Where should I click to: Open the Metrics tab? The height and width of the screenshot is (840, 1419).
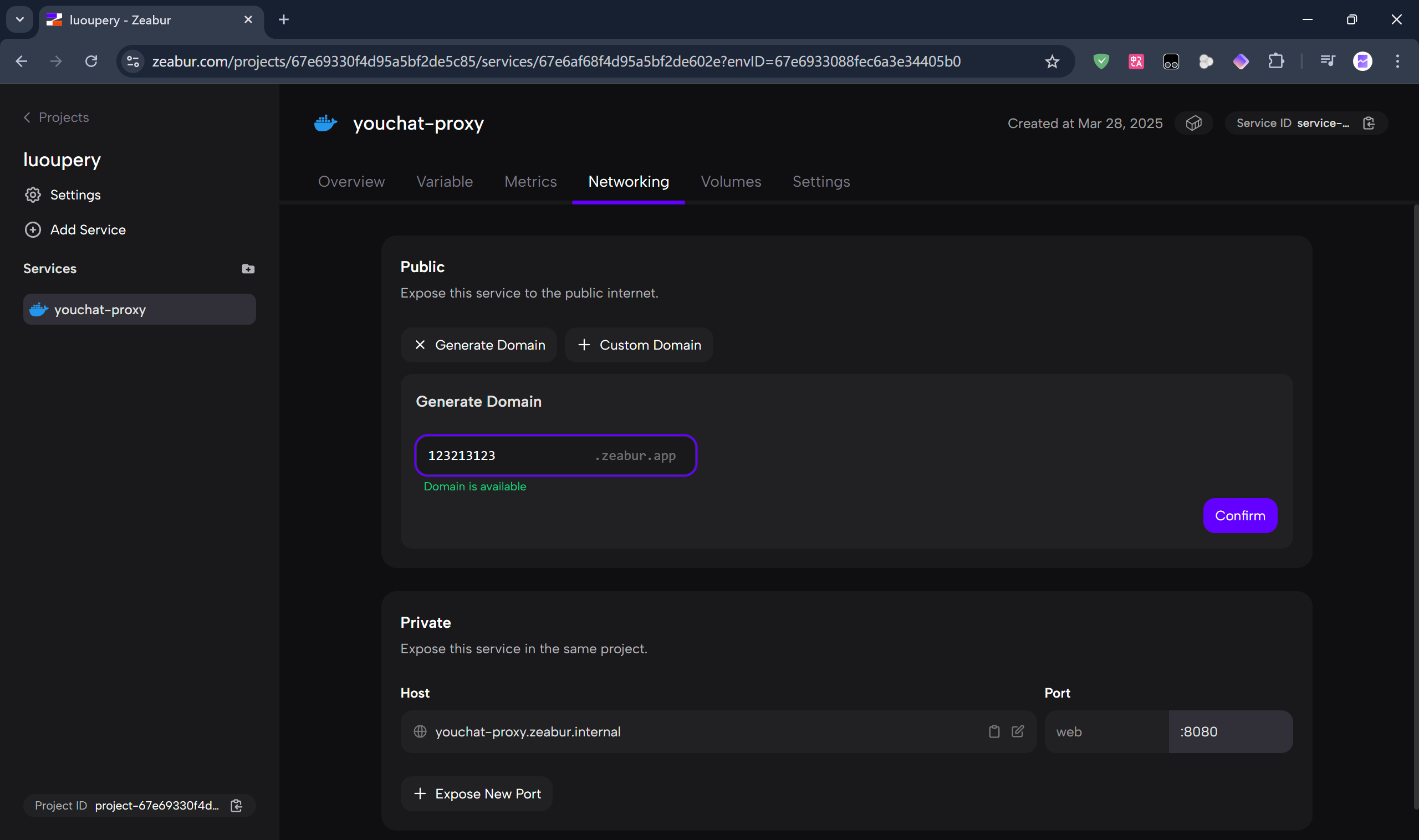click(530, 181)
